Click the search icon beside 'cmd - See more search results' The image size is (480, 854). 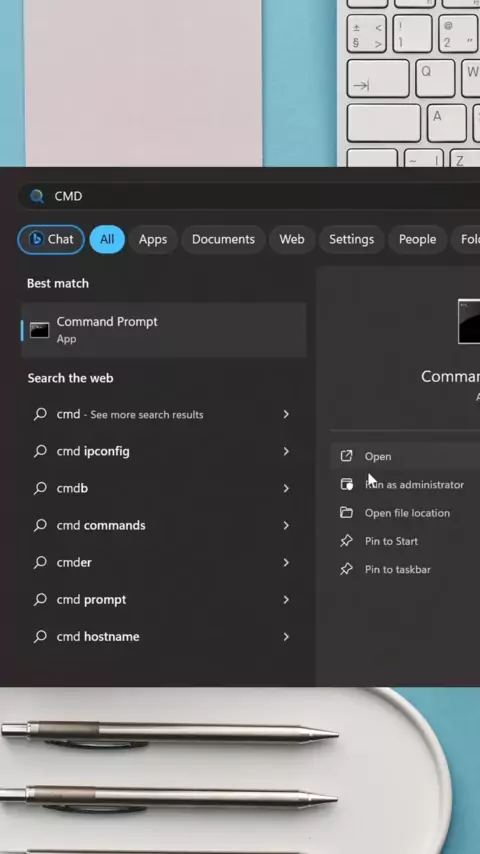(40, 414)
